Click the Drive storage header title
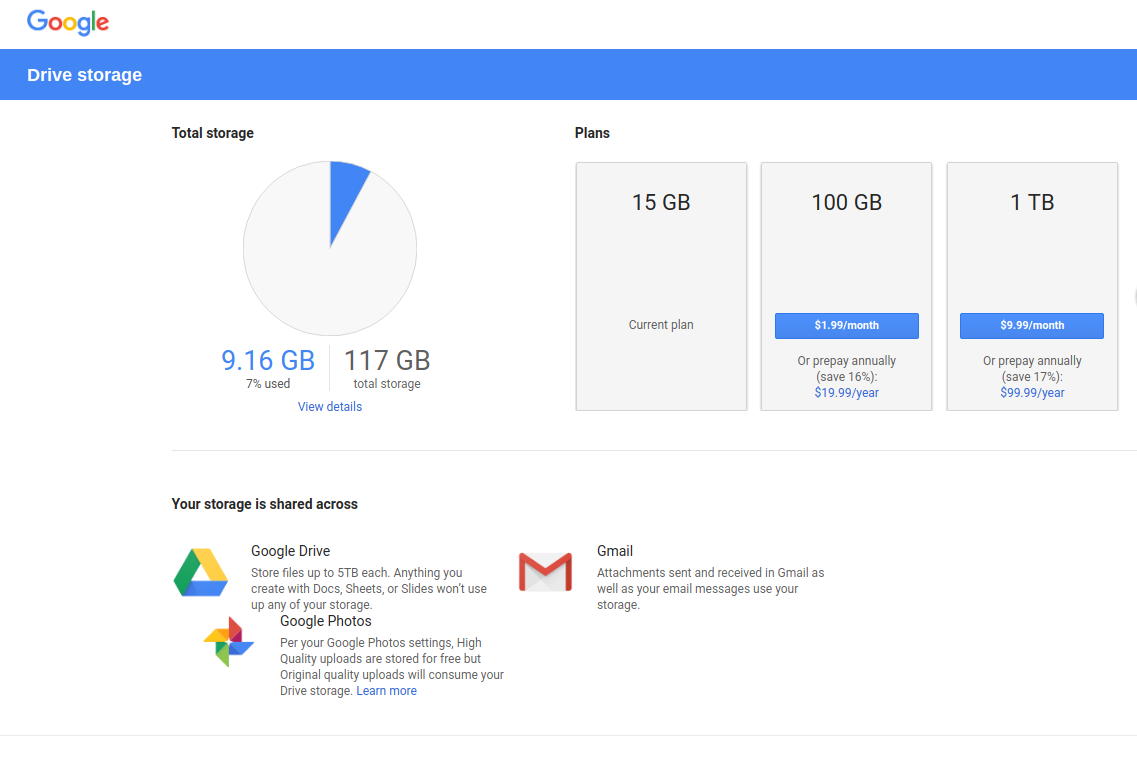Viewport: 1137px width, 758px height. click(85, 75)
